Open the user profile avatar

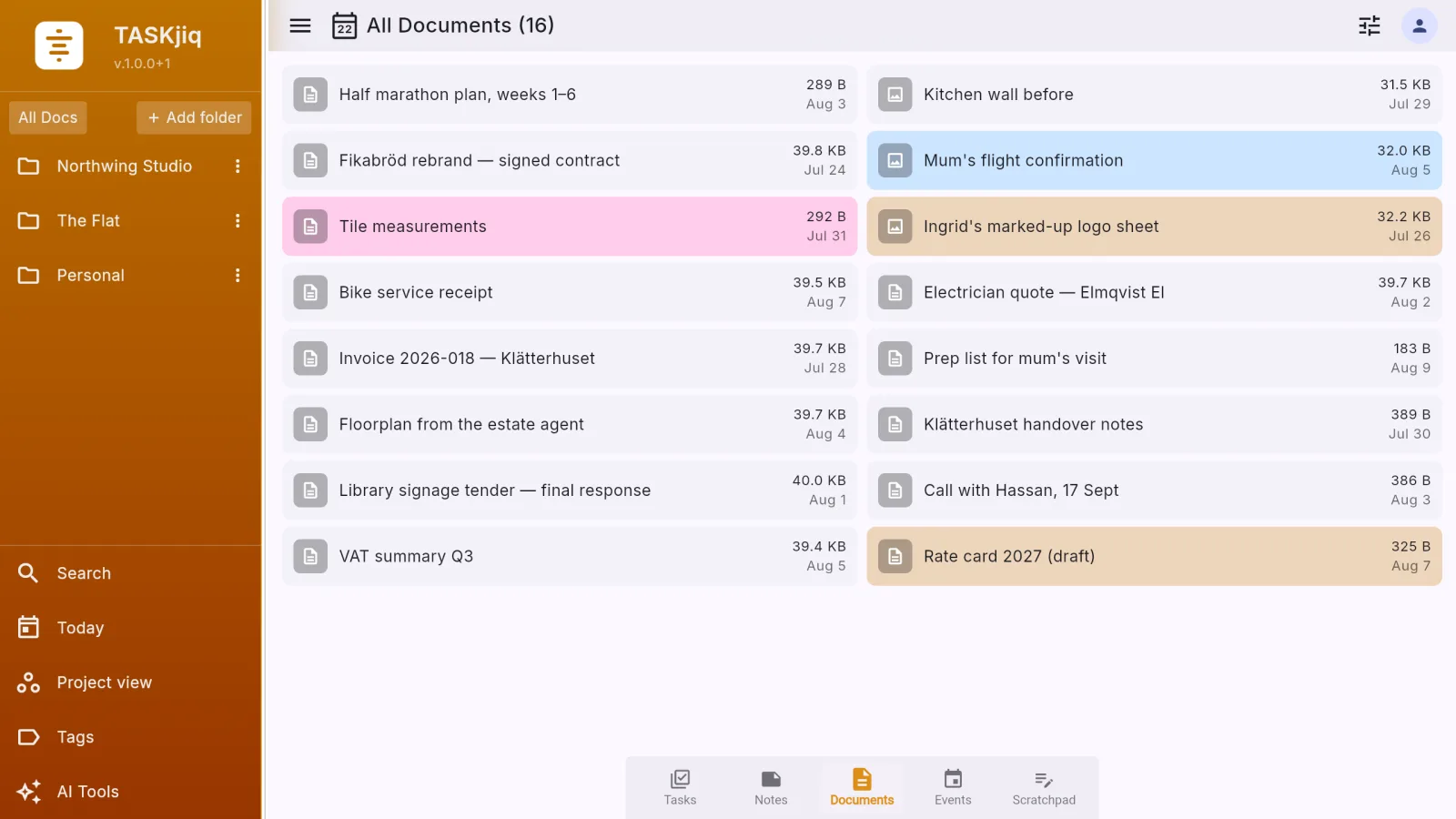coord(1420,25)
